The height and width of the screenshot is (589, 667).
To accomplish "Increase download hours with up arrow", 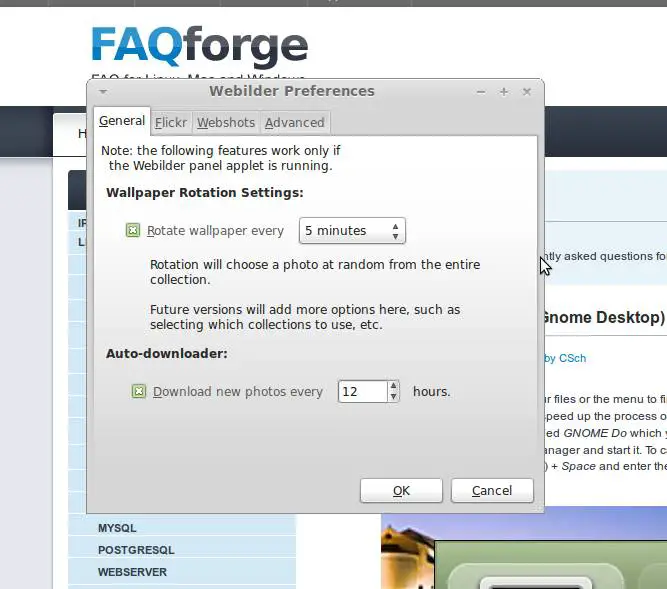I will pos(393,385).
